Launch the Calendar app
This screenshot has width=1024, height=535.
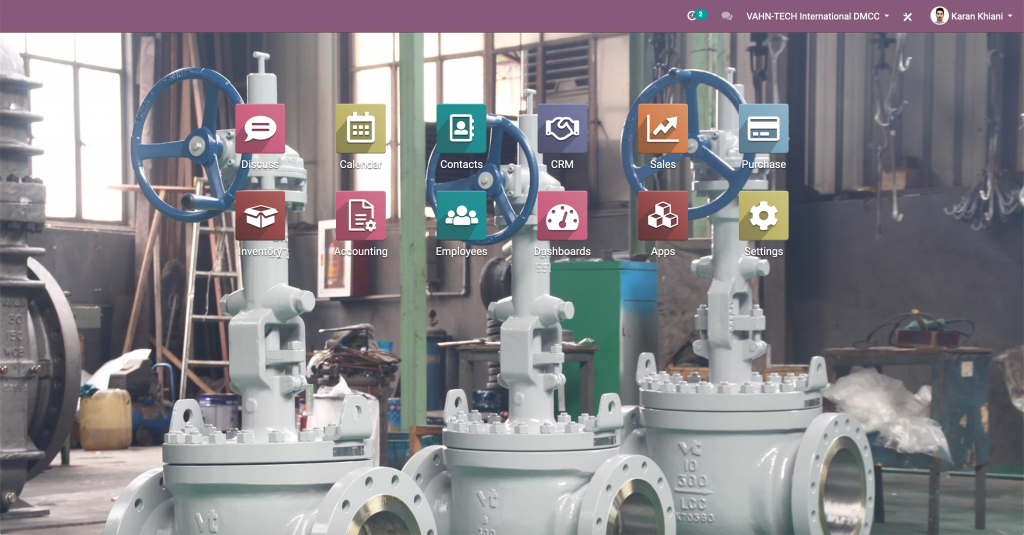tap(360, 129)
